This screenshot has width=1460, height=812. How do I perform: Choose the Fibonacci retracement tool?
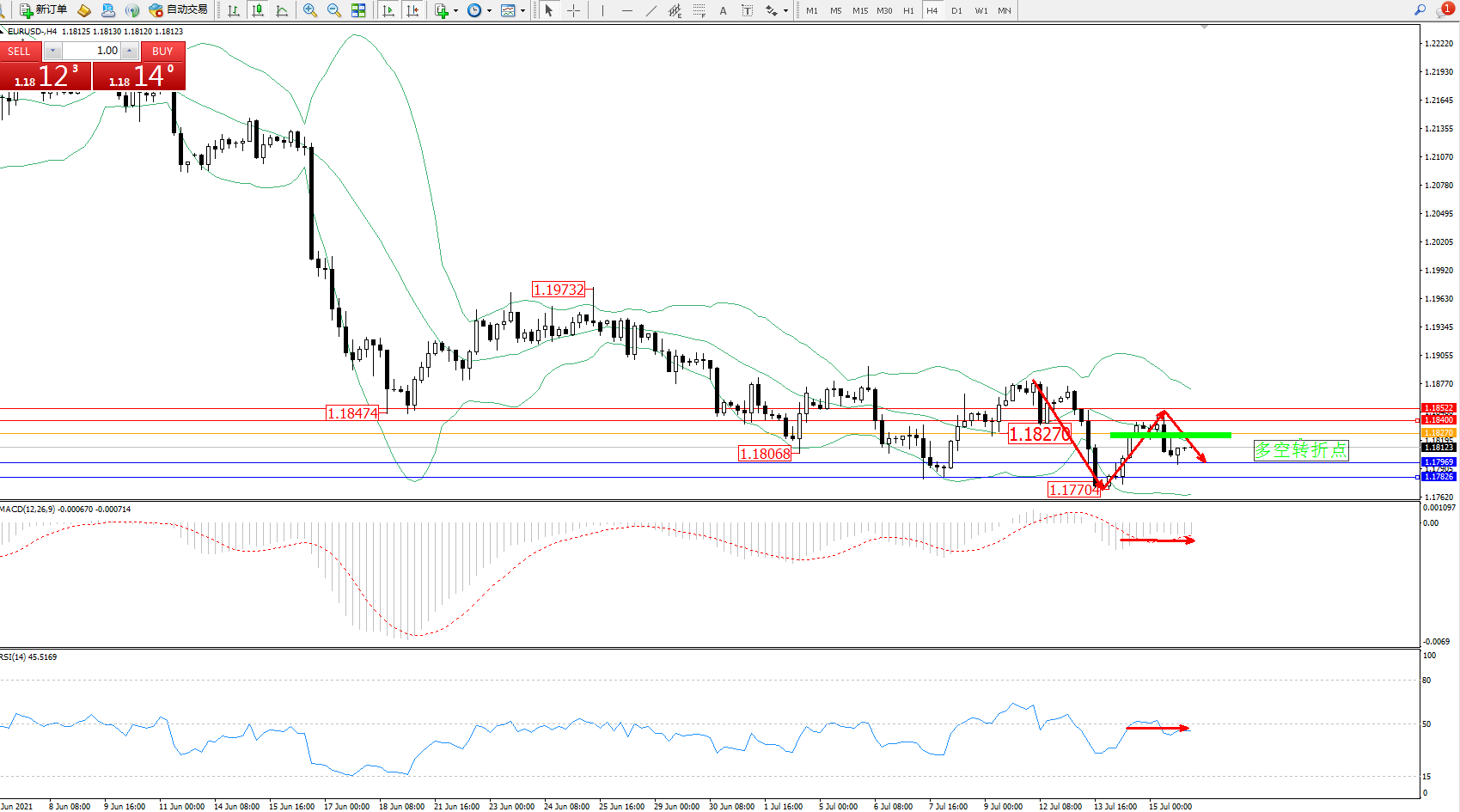pos(699,10)
